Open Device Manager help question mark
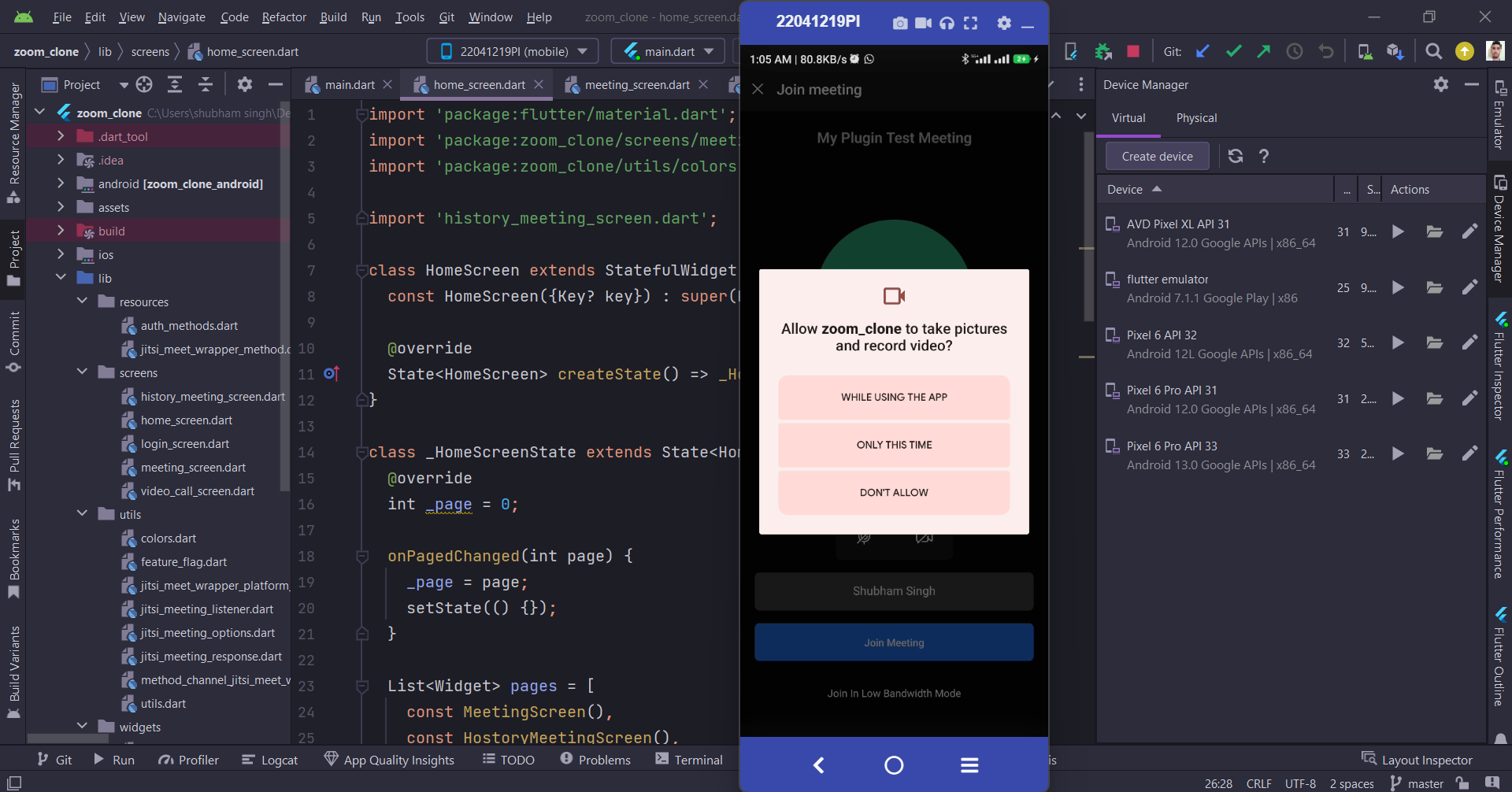1512x792 pixels. pyautogui.click(x=1264, y=156)
